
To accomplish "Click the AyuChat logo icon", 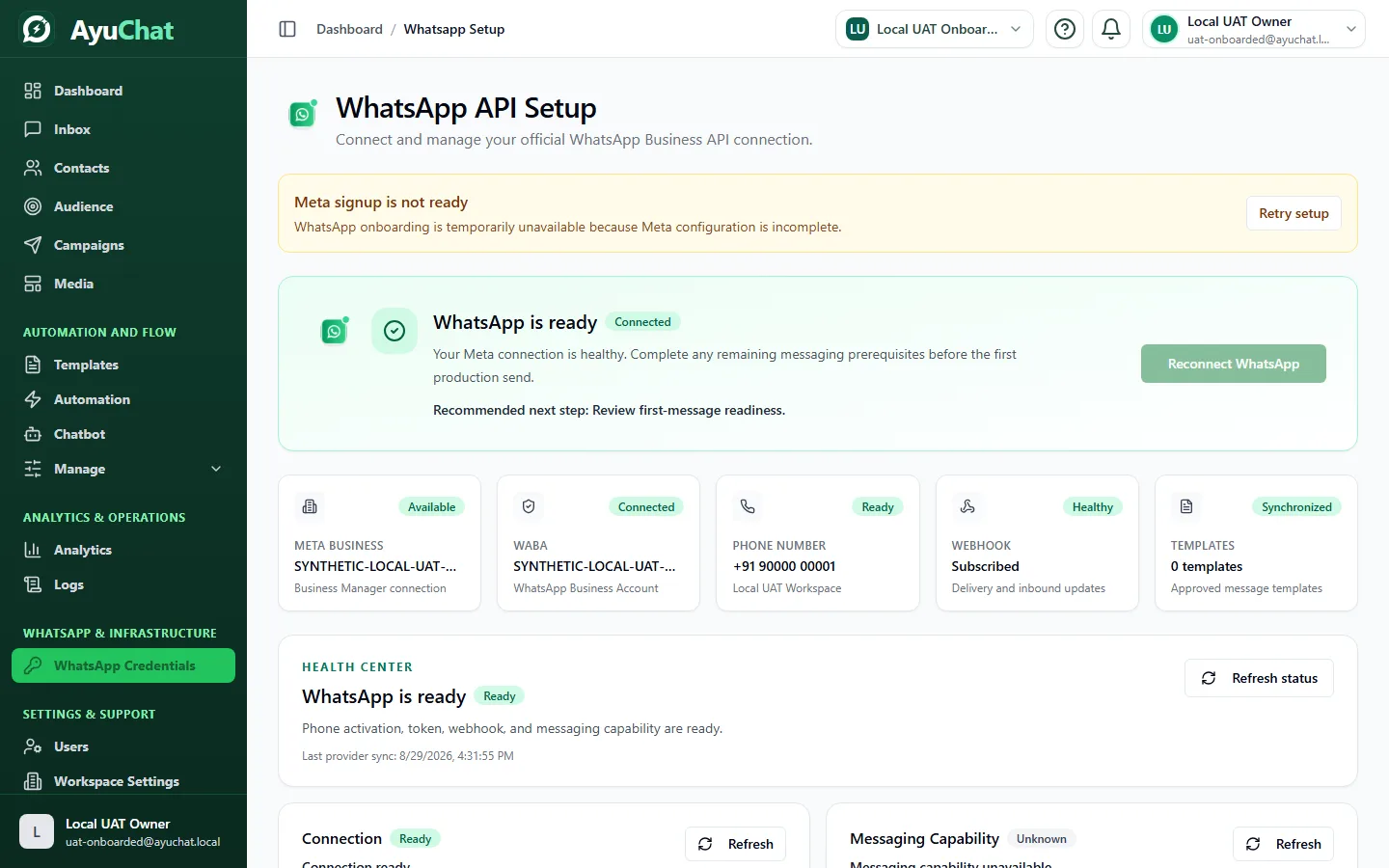I will coord(37,29).
